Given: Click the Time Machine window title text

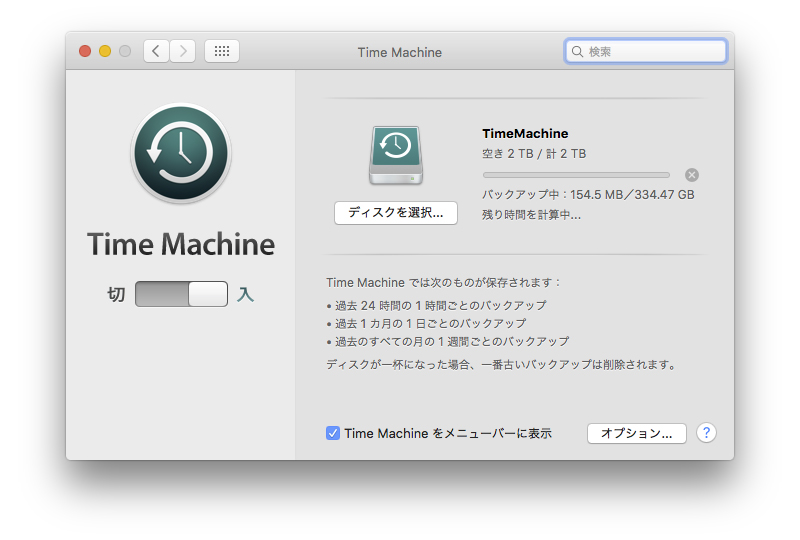Looking at the screenshot, I should [x=400, y=52].
